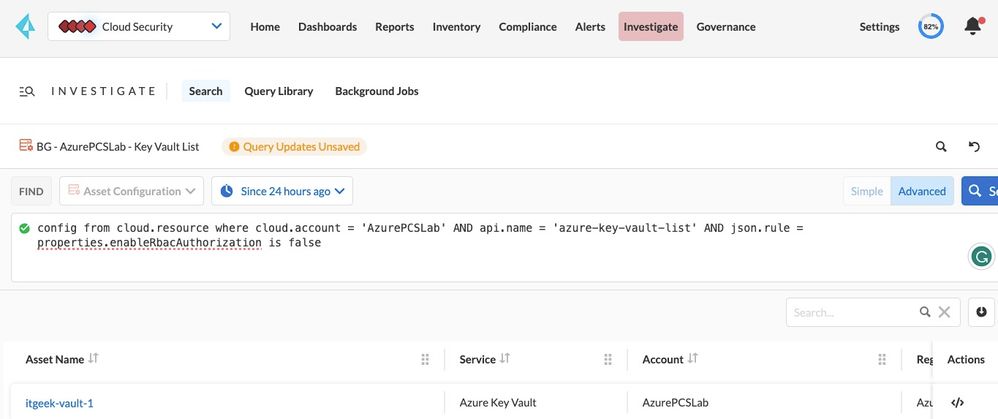Open the itgeek-vault-1 asset link
Screen dimensions: 998x419
coord(59,403)
